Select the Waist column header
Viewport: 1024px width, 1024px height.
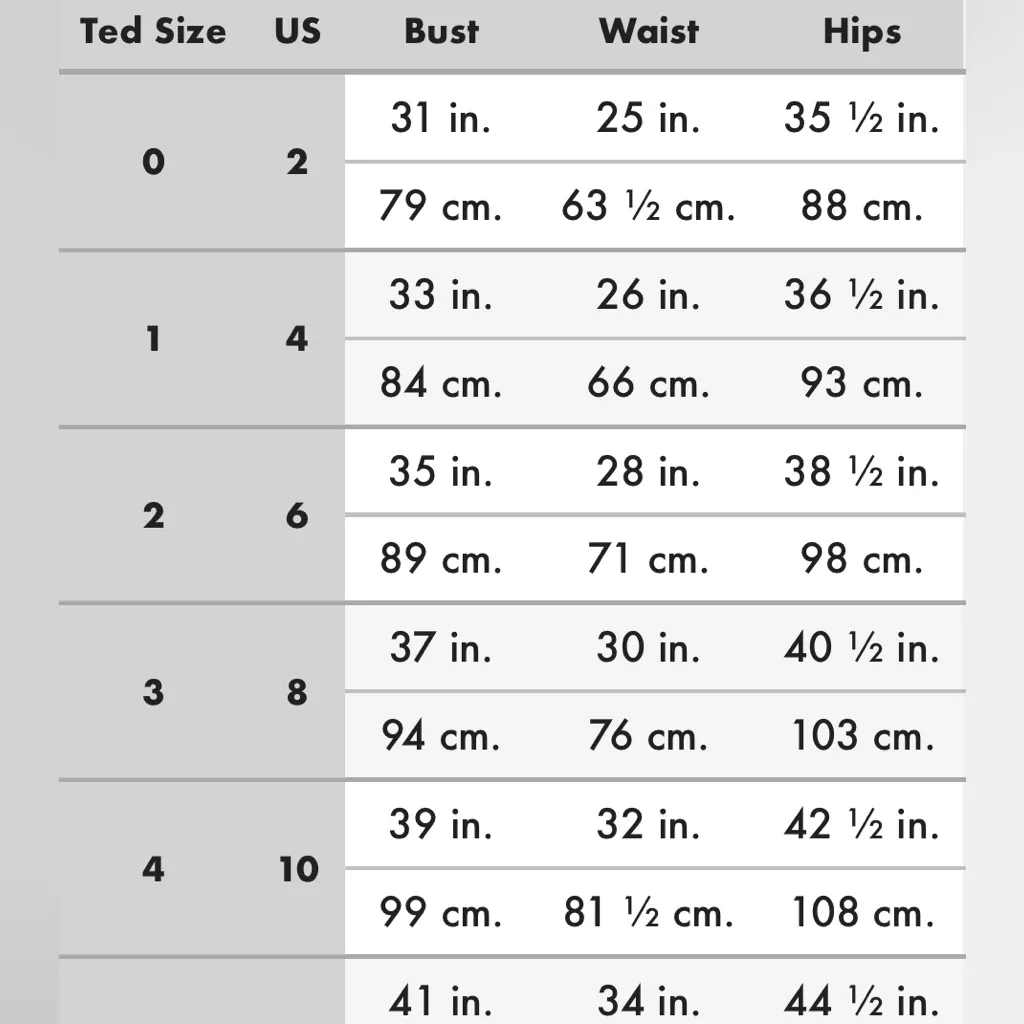pyautogui.click(x=649, y=32)
